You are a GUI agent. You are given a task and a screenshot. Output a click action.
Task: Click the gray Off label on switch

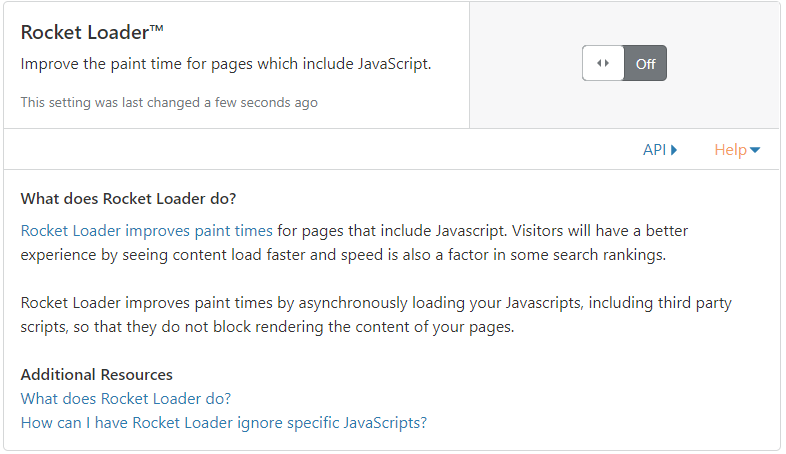pyautogui.click(x=646, y=64)
